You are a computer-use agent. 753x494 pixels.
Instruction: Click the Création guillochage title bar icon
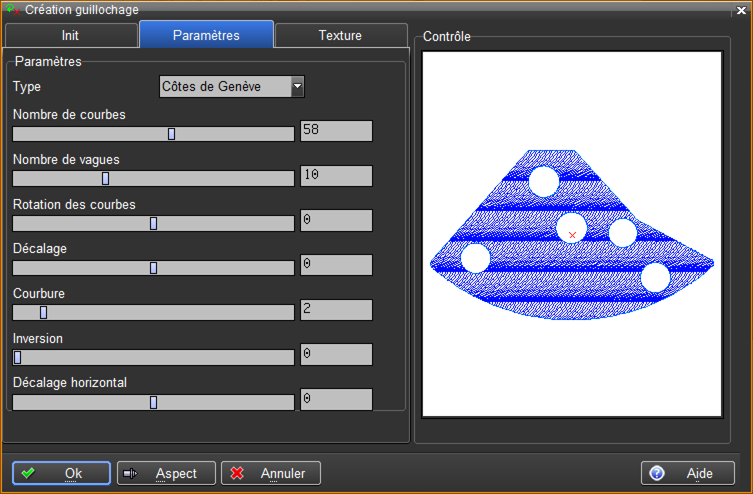pyautogui.click(x=13, y=9)
